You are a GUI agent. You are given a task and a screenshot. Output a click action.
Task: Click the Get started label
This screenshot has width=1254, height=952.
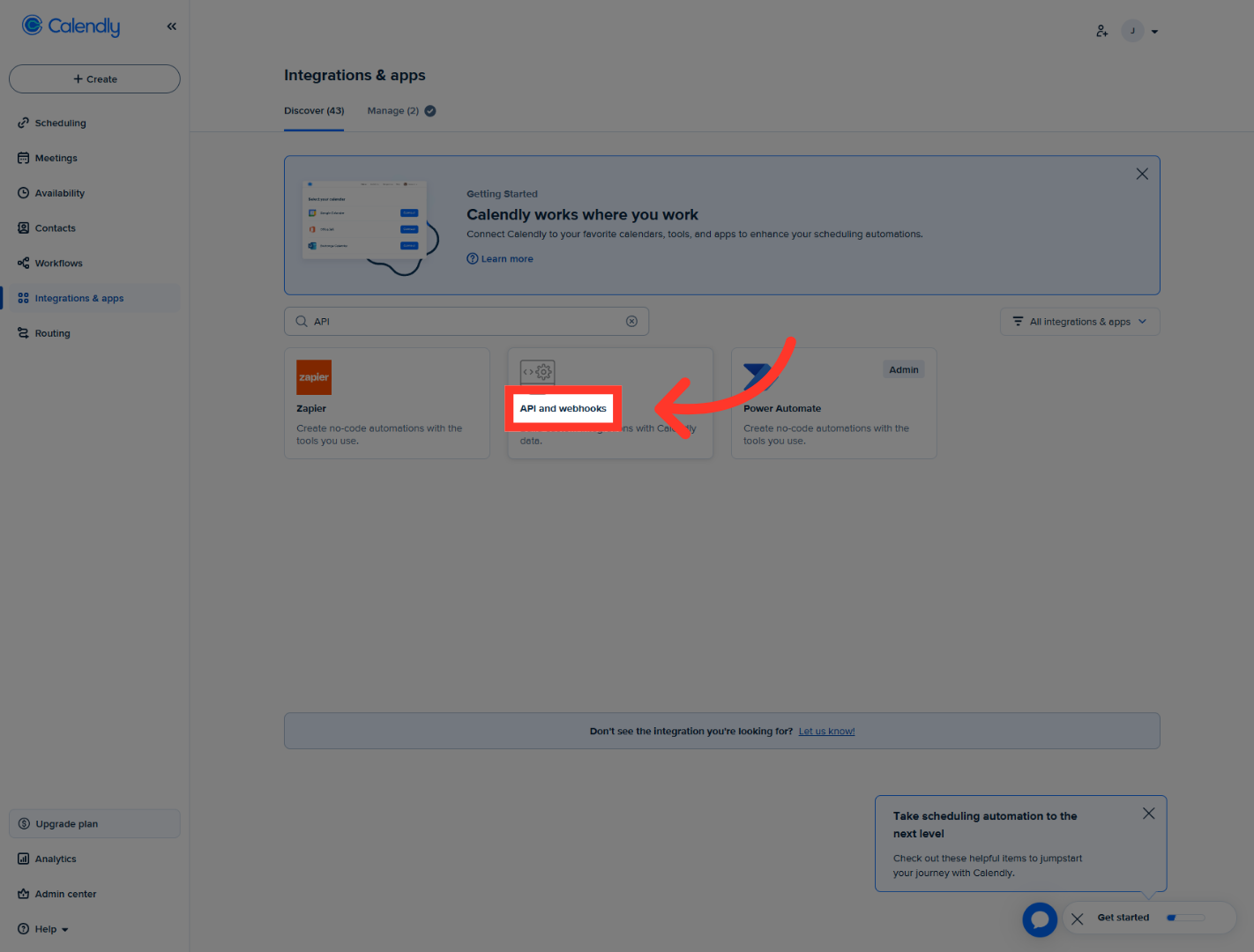[x=1123, y=918]
